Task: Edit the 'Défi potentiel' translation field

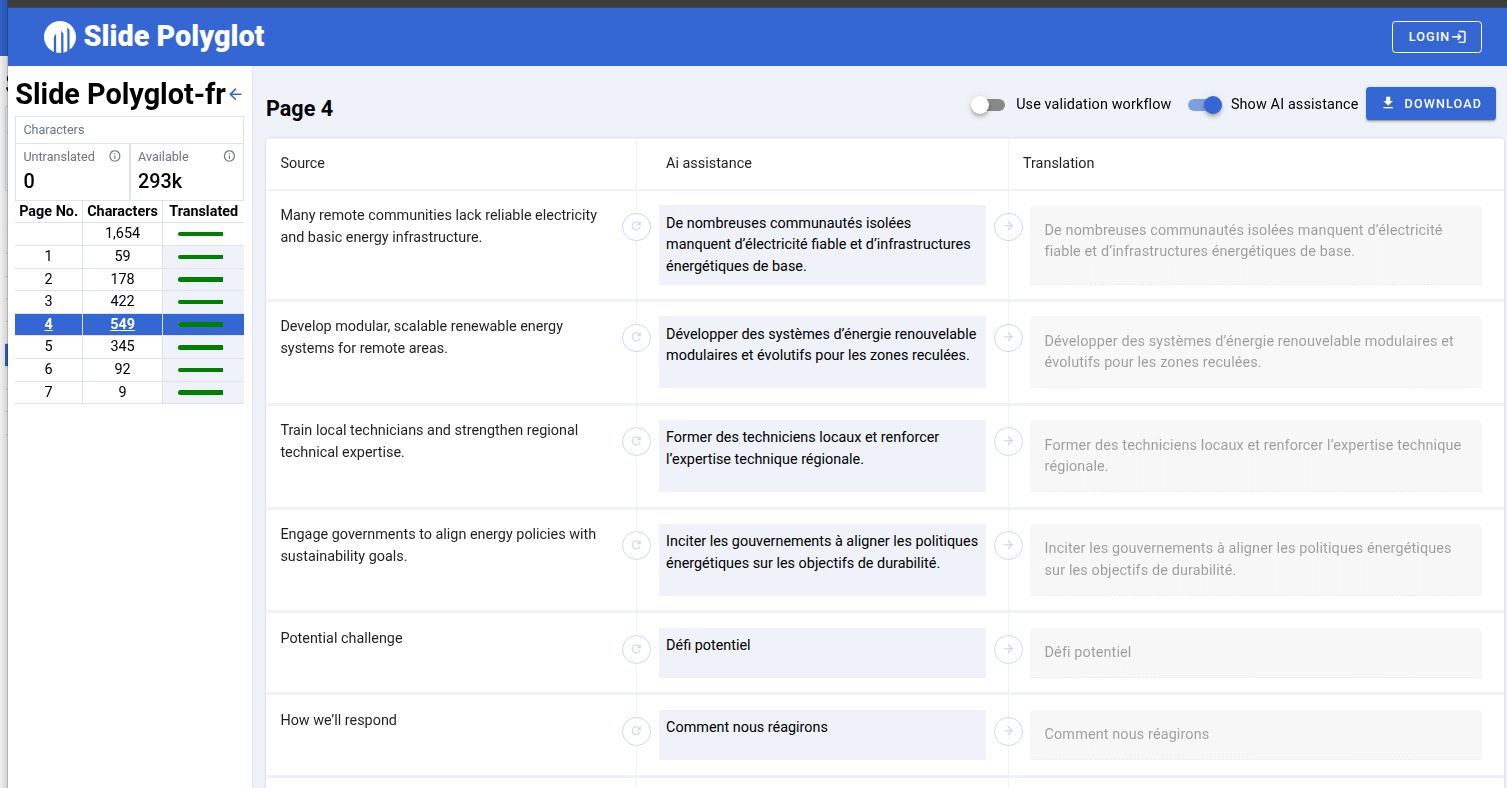Action: click(1255, 652)
